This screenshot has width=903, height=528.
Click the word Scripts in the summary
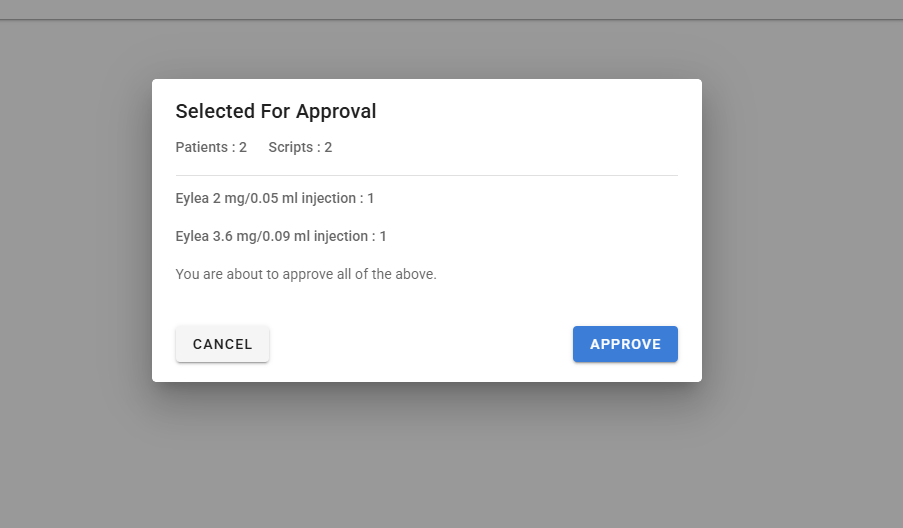[x=291, y=148]
